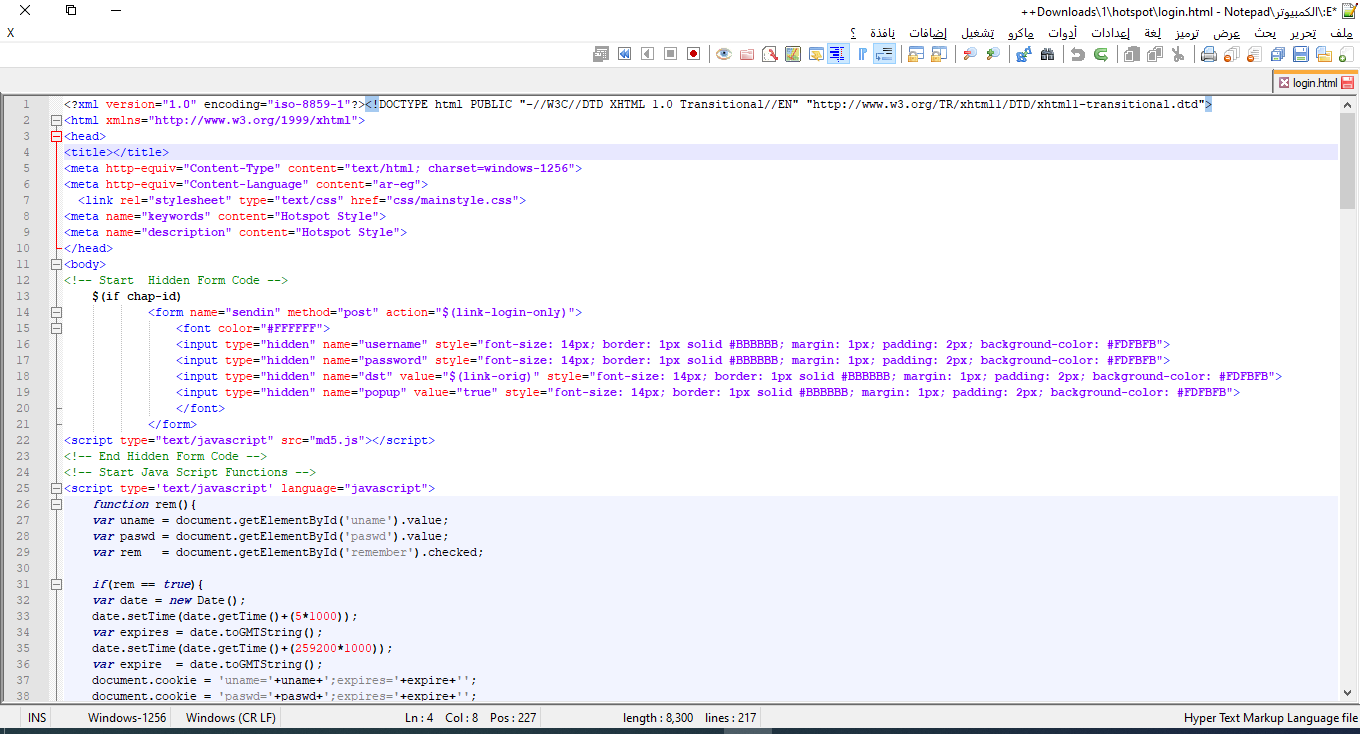The image size is (1360, 734).
Task: Open the ماكرو (Macro) menu
Action: (x=1021, y=33)
